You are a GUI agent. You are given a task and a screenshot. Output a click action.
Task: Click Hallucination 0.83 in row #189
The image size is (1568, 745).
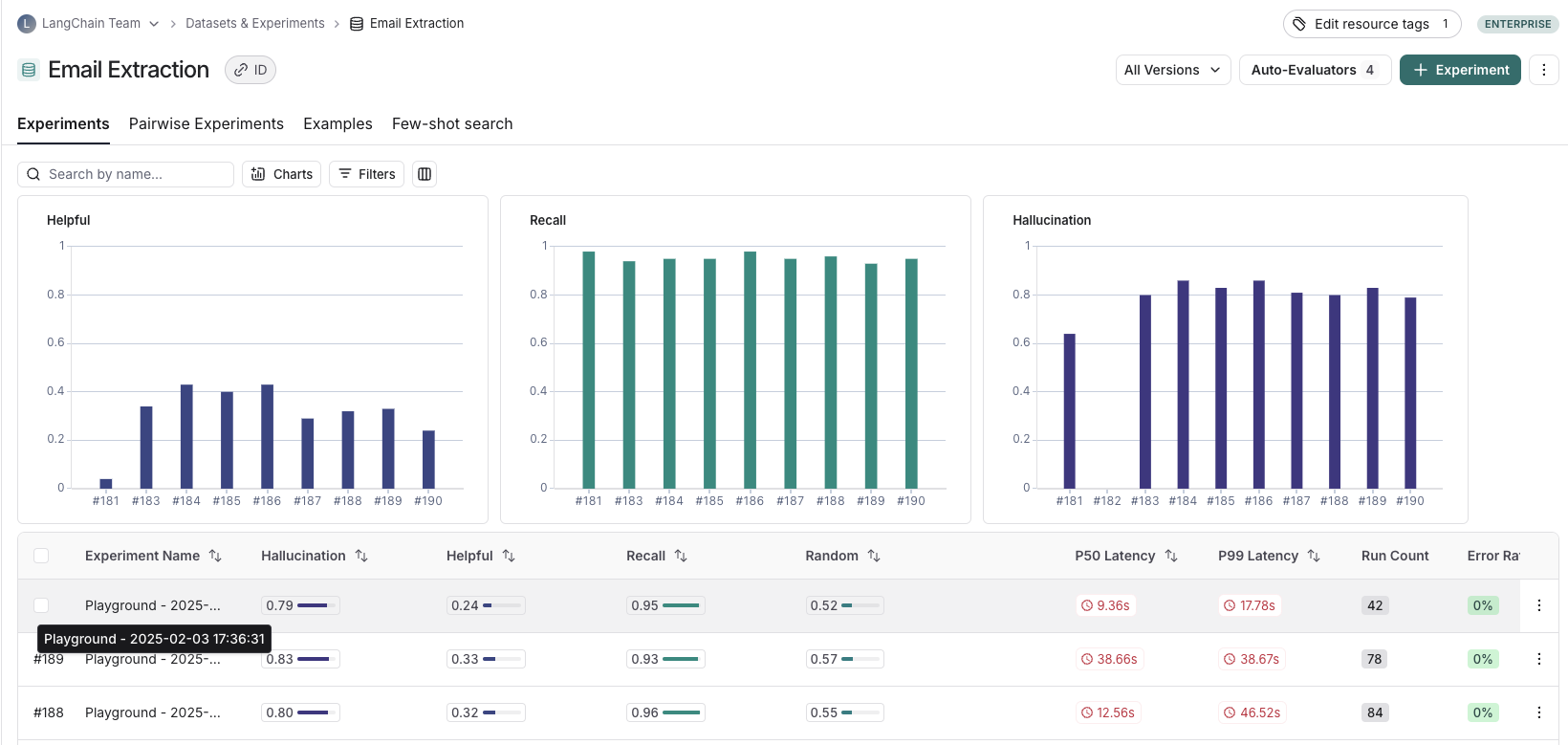tap(300, 659)
